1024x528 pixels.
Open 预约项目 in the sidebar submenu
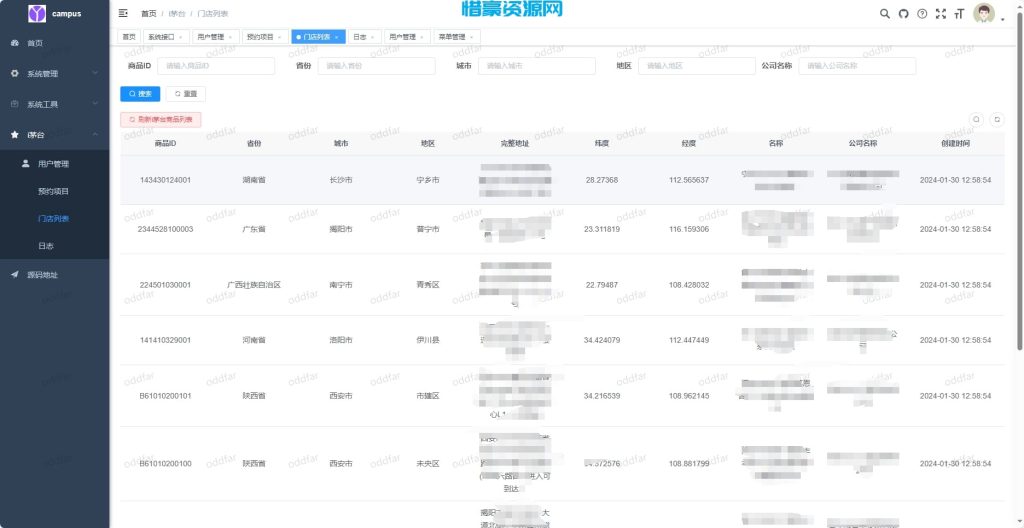click(x=55, y=191)
